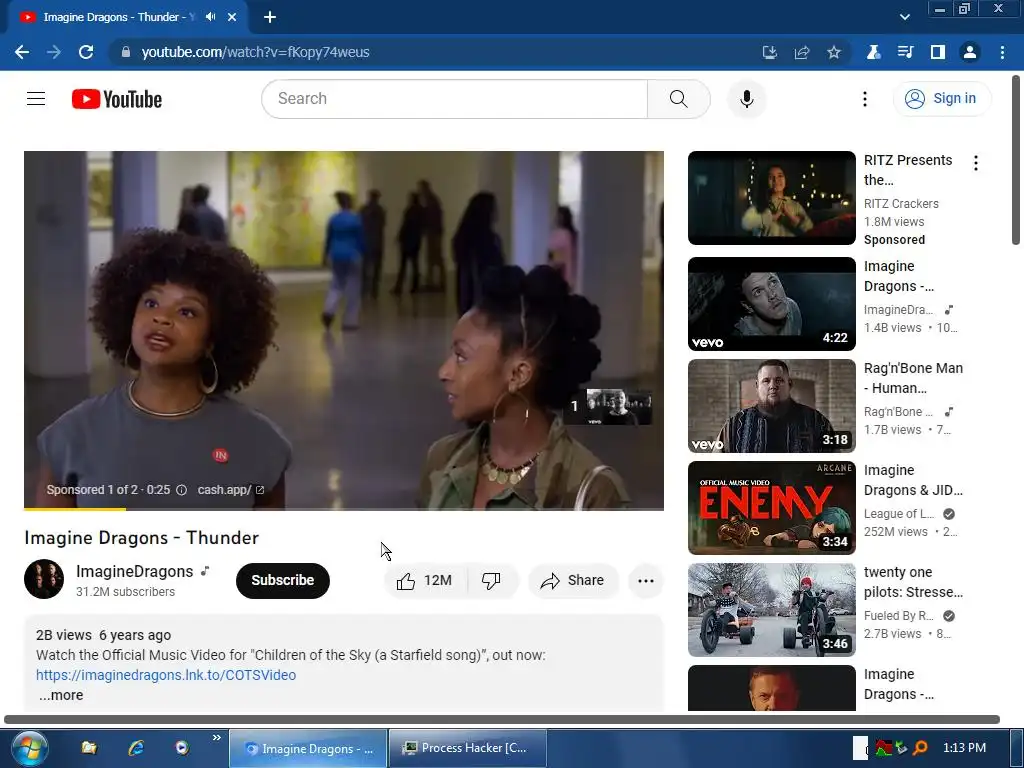
Task: Open Chrome Labs flask icon
Action: (873, 52)
